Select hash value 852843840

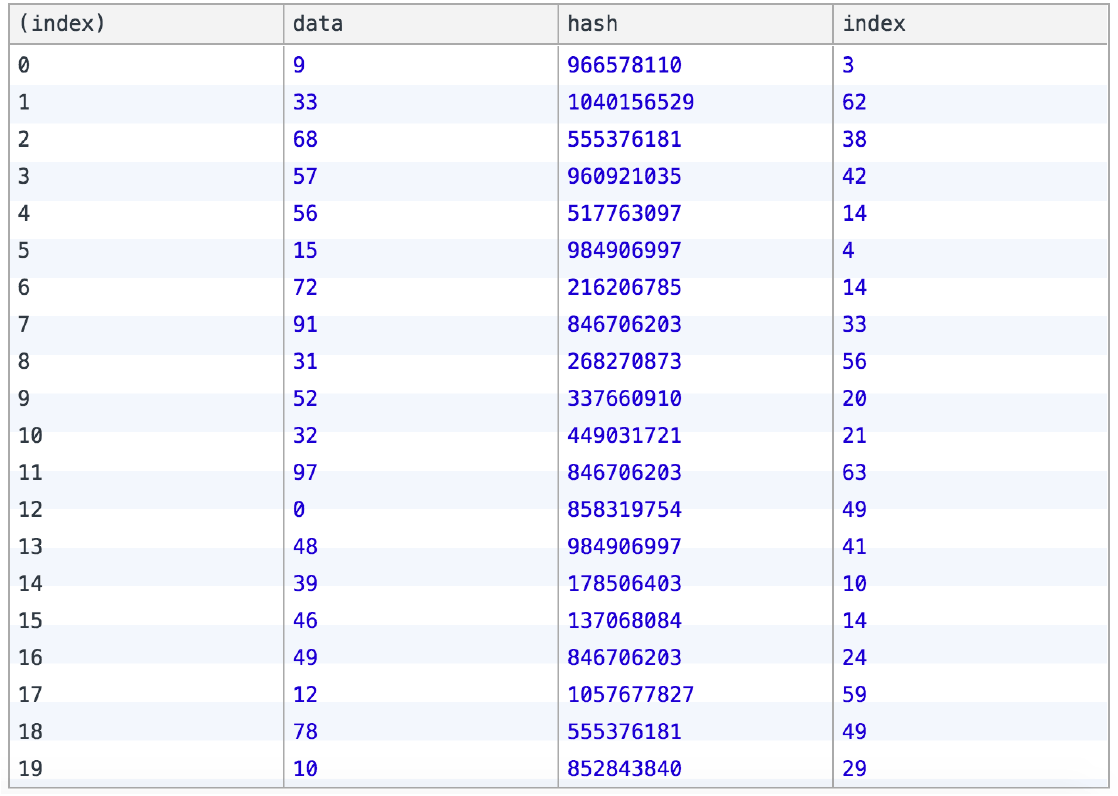coord(625,770)
